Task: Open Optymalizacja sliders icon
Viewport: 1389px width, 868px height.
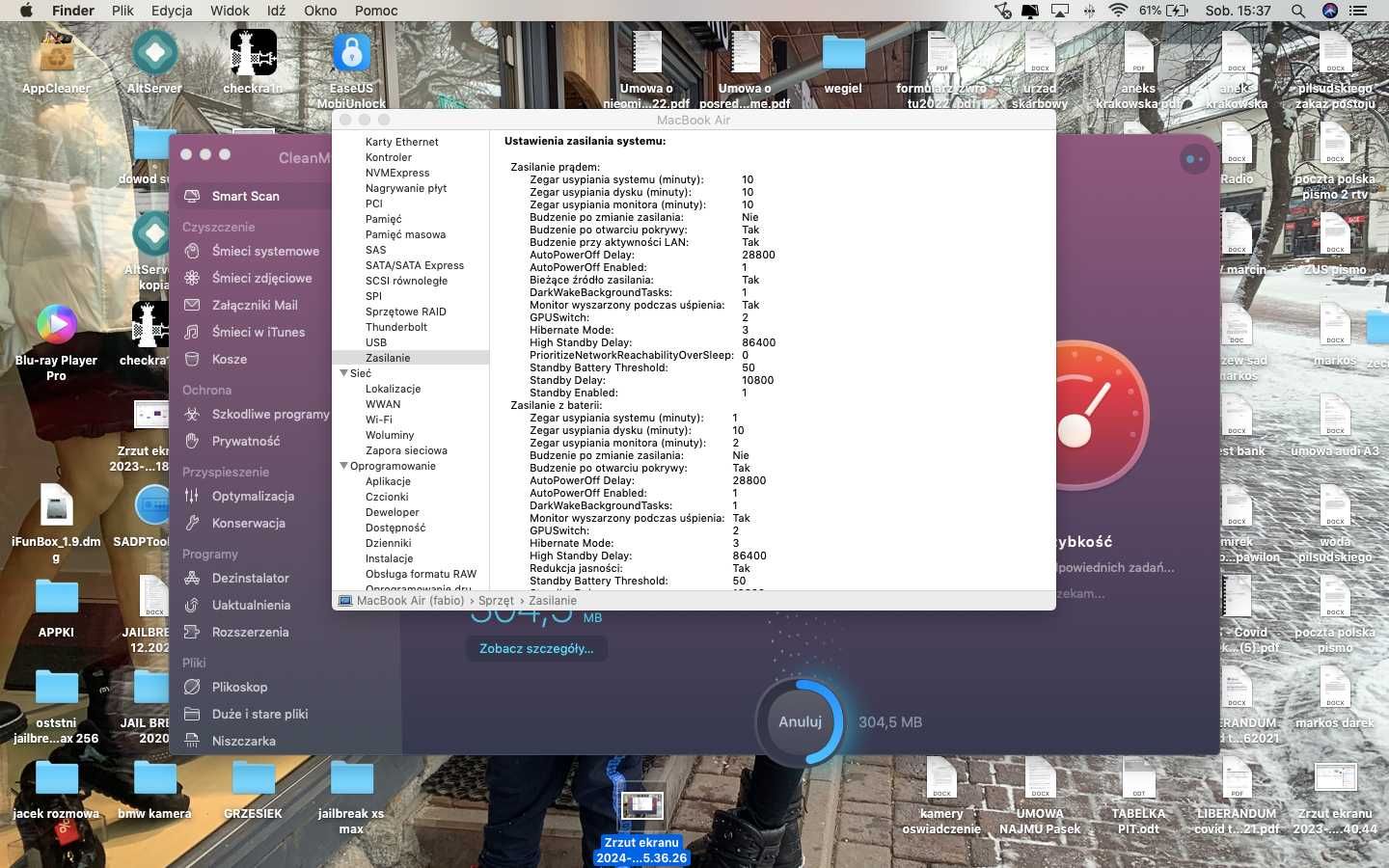Action: coord(192,496)
